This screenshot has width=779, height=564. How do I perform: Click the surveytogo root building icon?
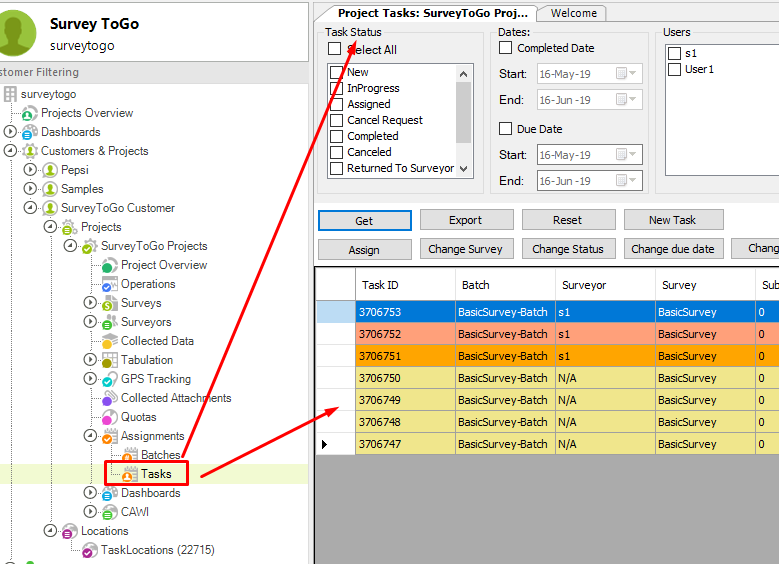tap(10, 94)
